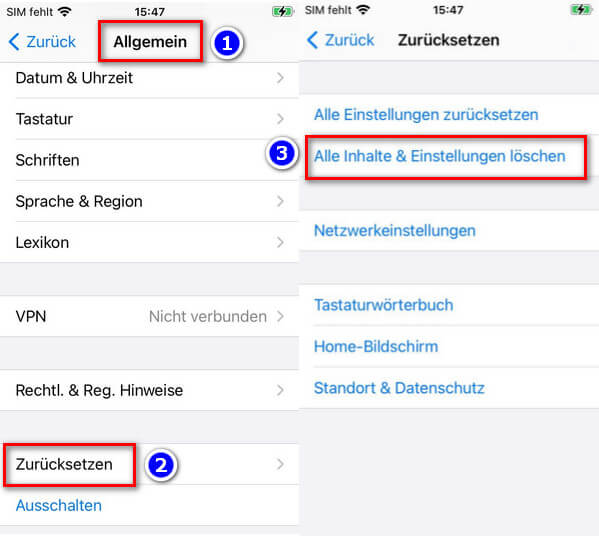The image size is (599, 536).
Task: Tap Netzwerkeinstellungen reset option
Action: 395,230
